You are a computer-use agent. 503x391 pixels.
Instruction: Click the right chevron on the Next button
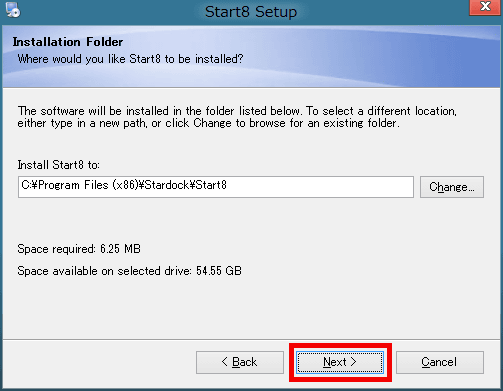(x=353, y=362)
